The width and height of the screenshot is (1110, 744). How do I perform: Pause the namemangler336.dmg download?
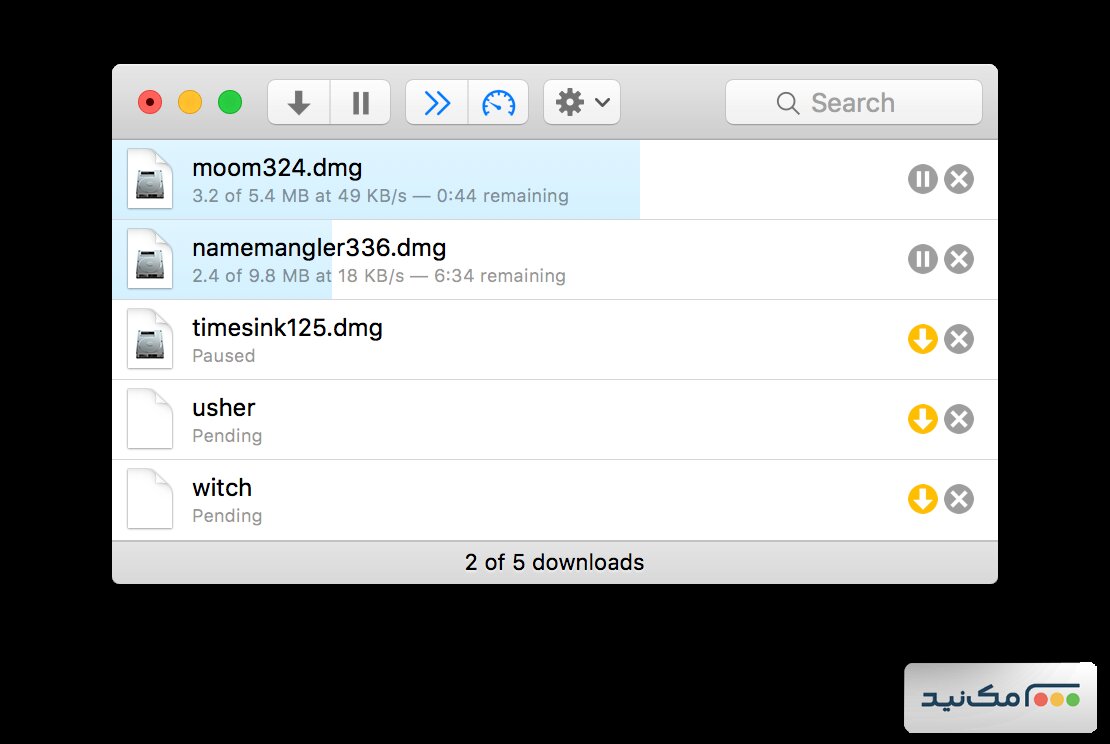[922, 260]
